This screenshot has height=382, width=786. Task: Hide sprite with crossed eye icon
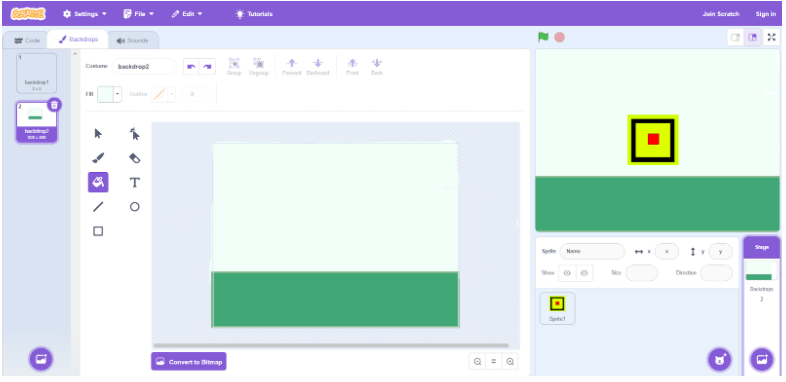[x=584, y=273]
